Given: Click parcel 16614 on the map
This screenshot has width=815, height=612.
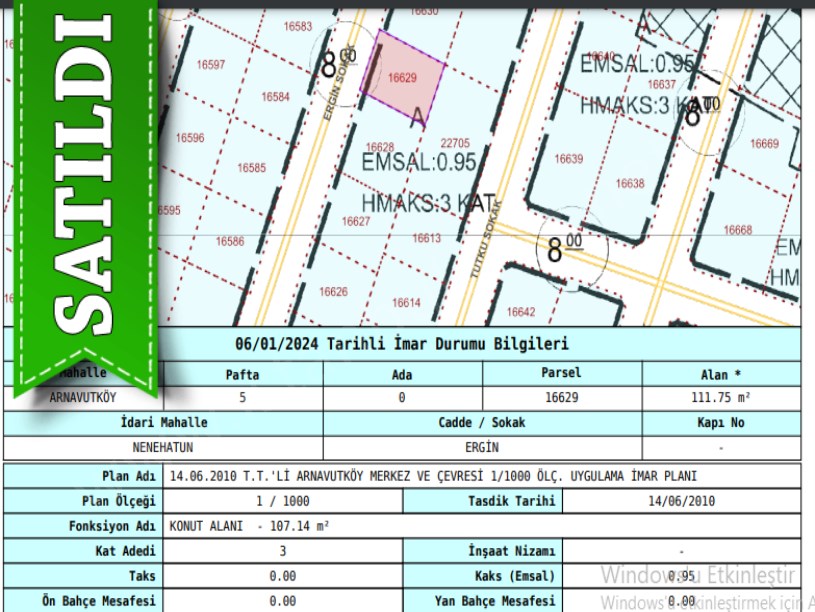Looking at the screenshot, I should click(406, 302).
